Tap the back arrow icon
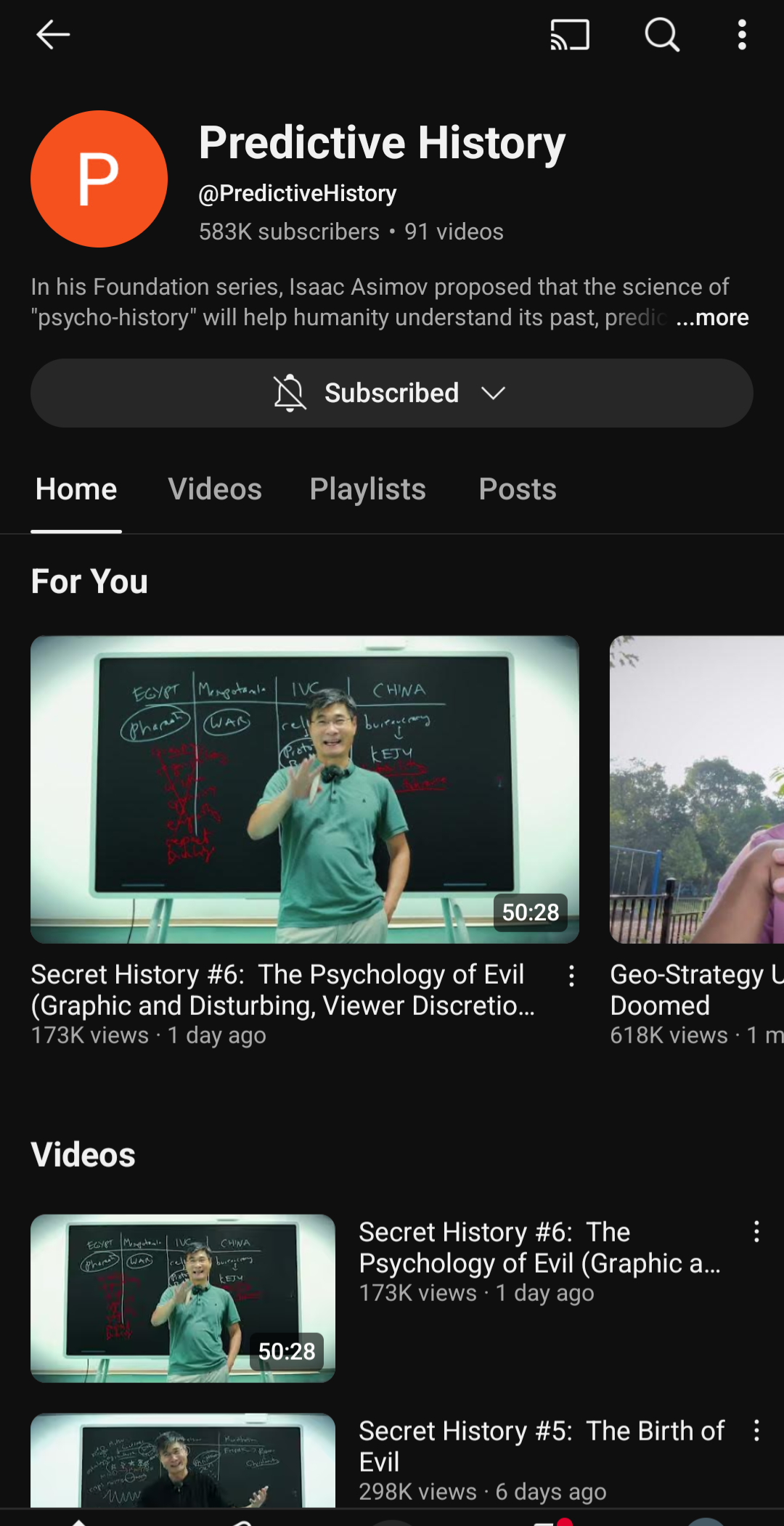The image size is (784, 1526). point(53,34)
